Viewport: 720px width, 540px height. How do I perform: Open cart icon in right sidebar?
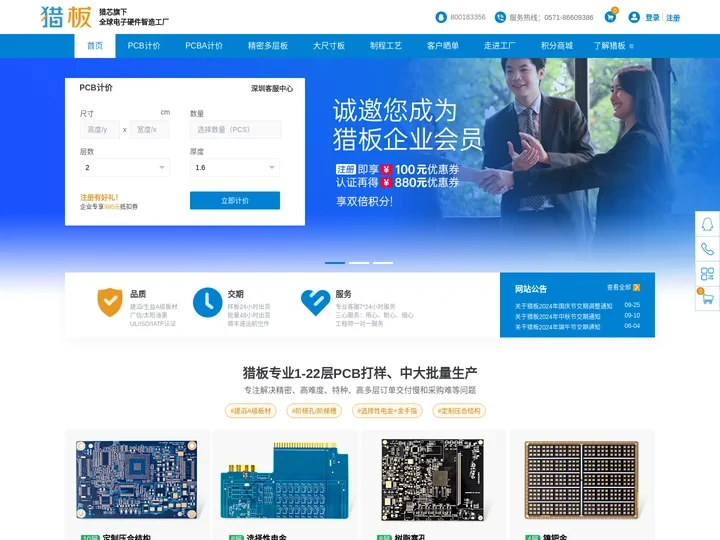(707, 299)
